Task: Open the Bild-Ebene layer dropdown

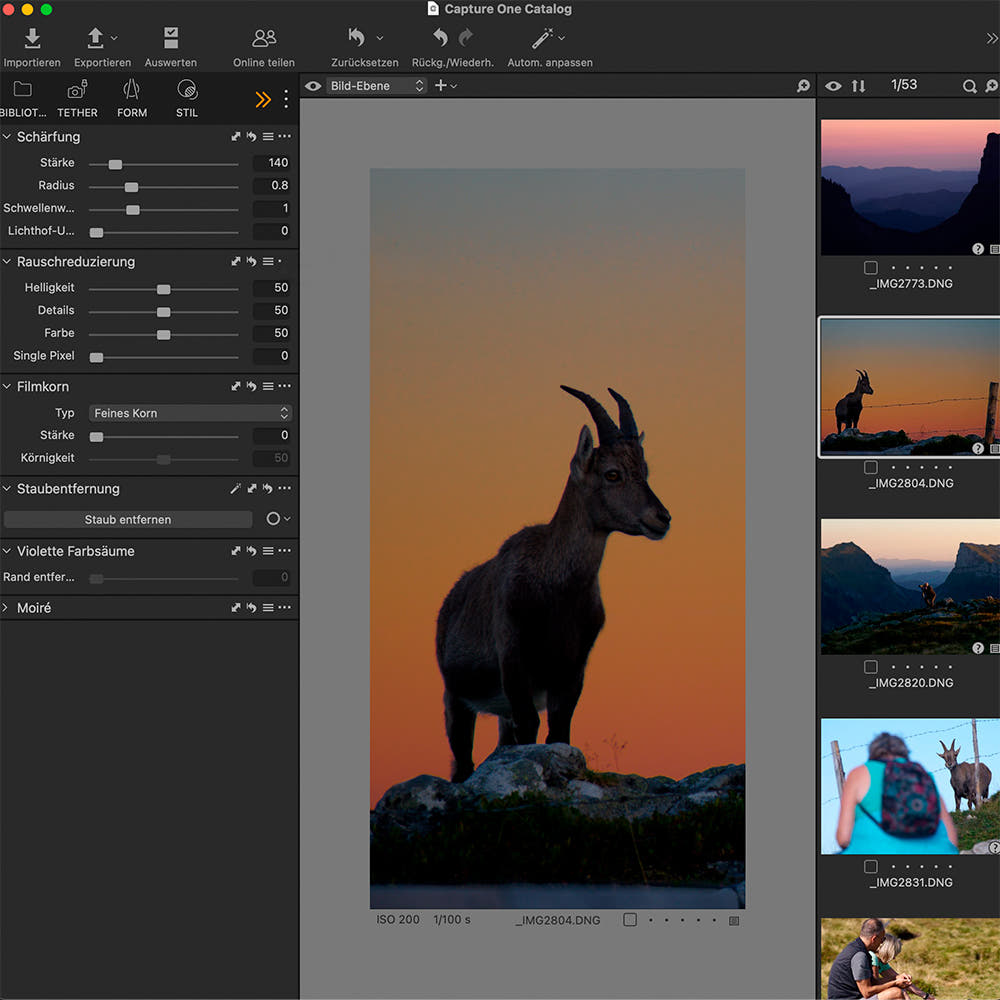Action: point(376,86)
